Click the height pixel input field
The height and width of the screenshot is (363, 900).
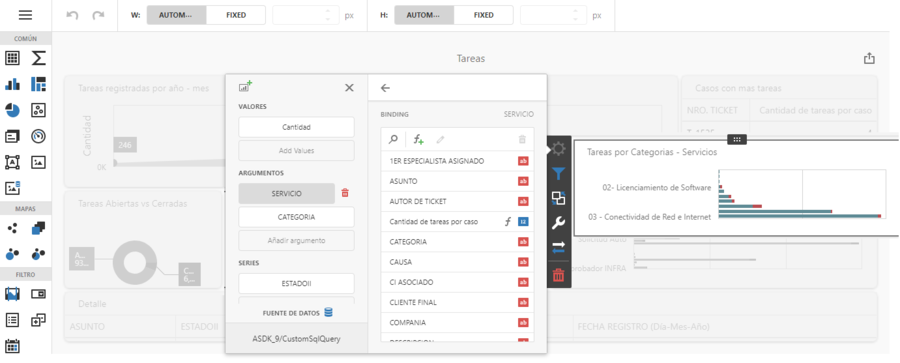coord(553,16)
